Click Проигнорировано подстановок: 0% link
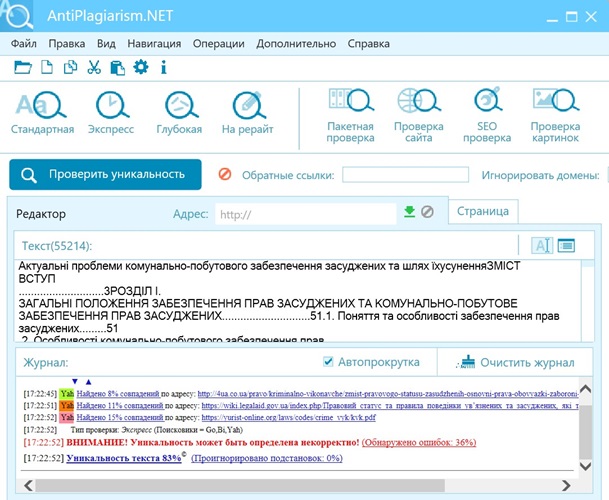Image resolution: width=609 pixels, height=500 pixels. pos(267,458)
